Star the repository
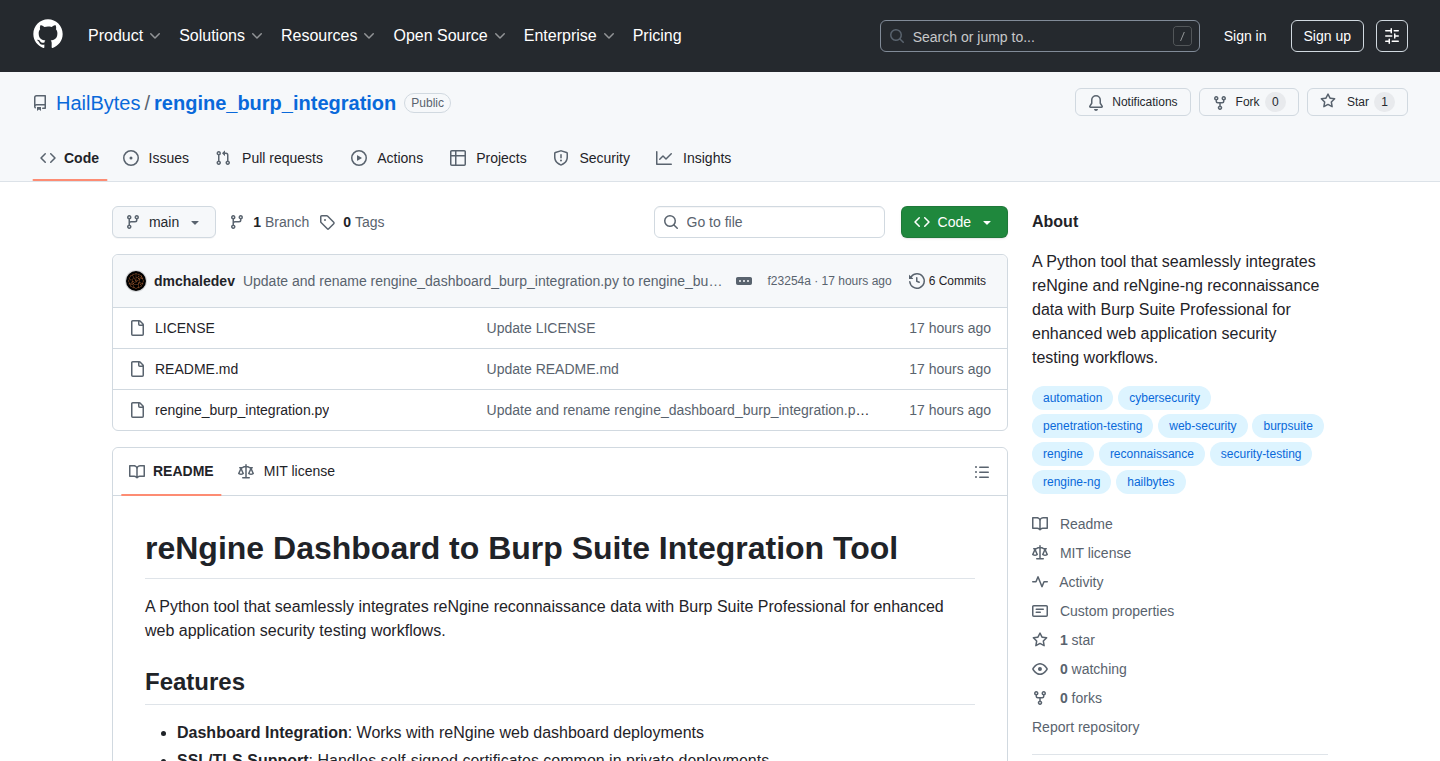The image size is (1440, 761). 1357,102
